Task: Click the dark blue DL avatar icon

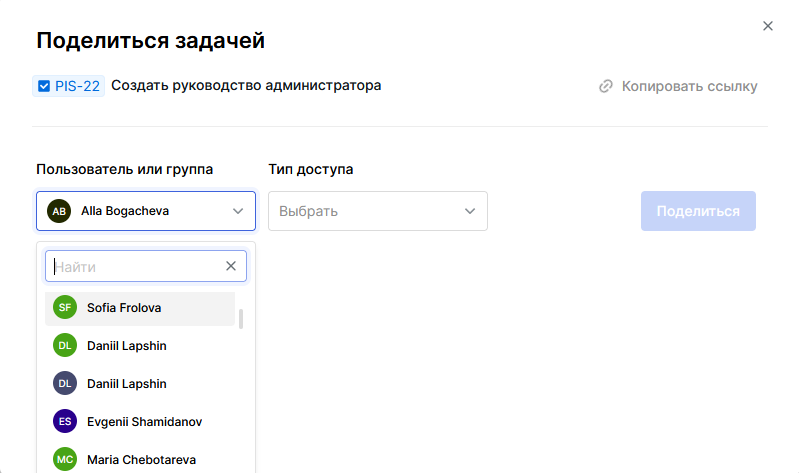Action: pyautogui.click(x=65, y=384)
